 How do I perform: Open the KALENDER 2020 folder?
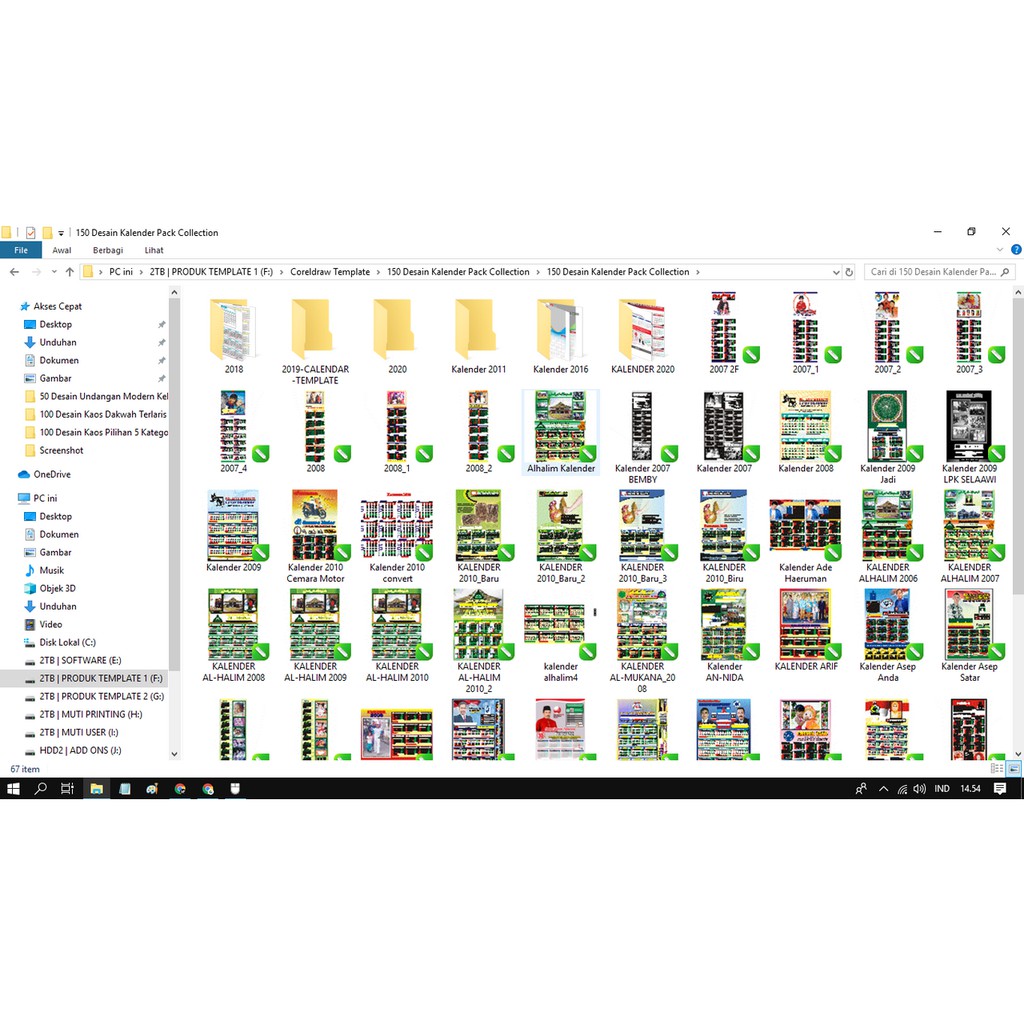point(642,331)
